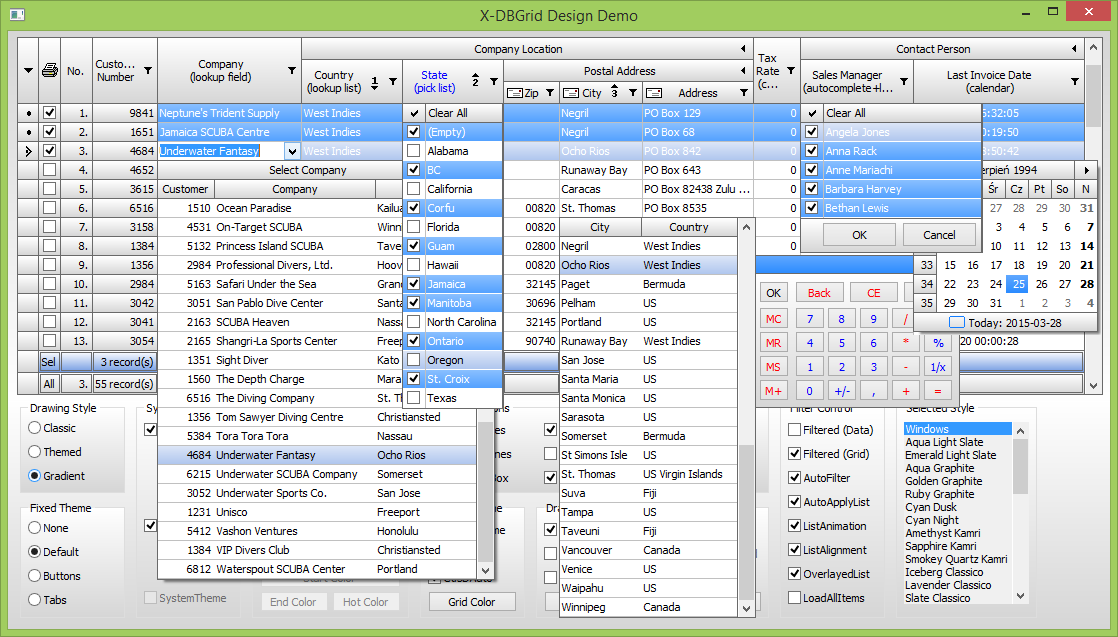This screenshot has height=637, width=1118.
Task: Uncheck Barbara Harvey in sales manager list
Action: coord(812,189)
